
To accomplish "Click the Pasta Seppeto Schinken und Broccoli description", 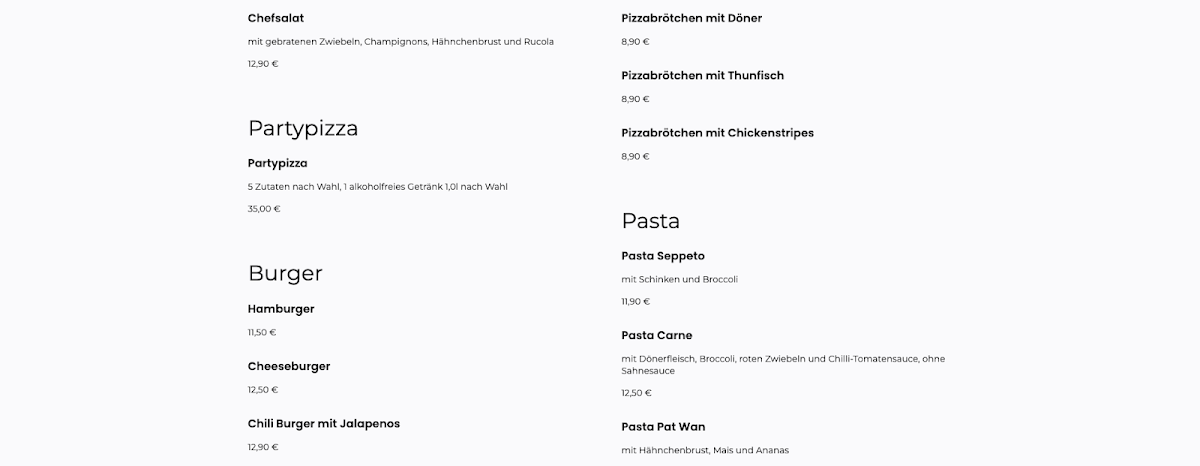I will pos(679,279).
